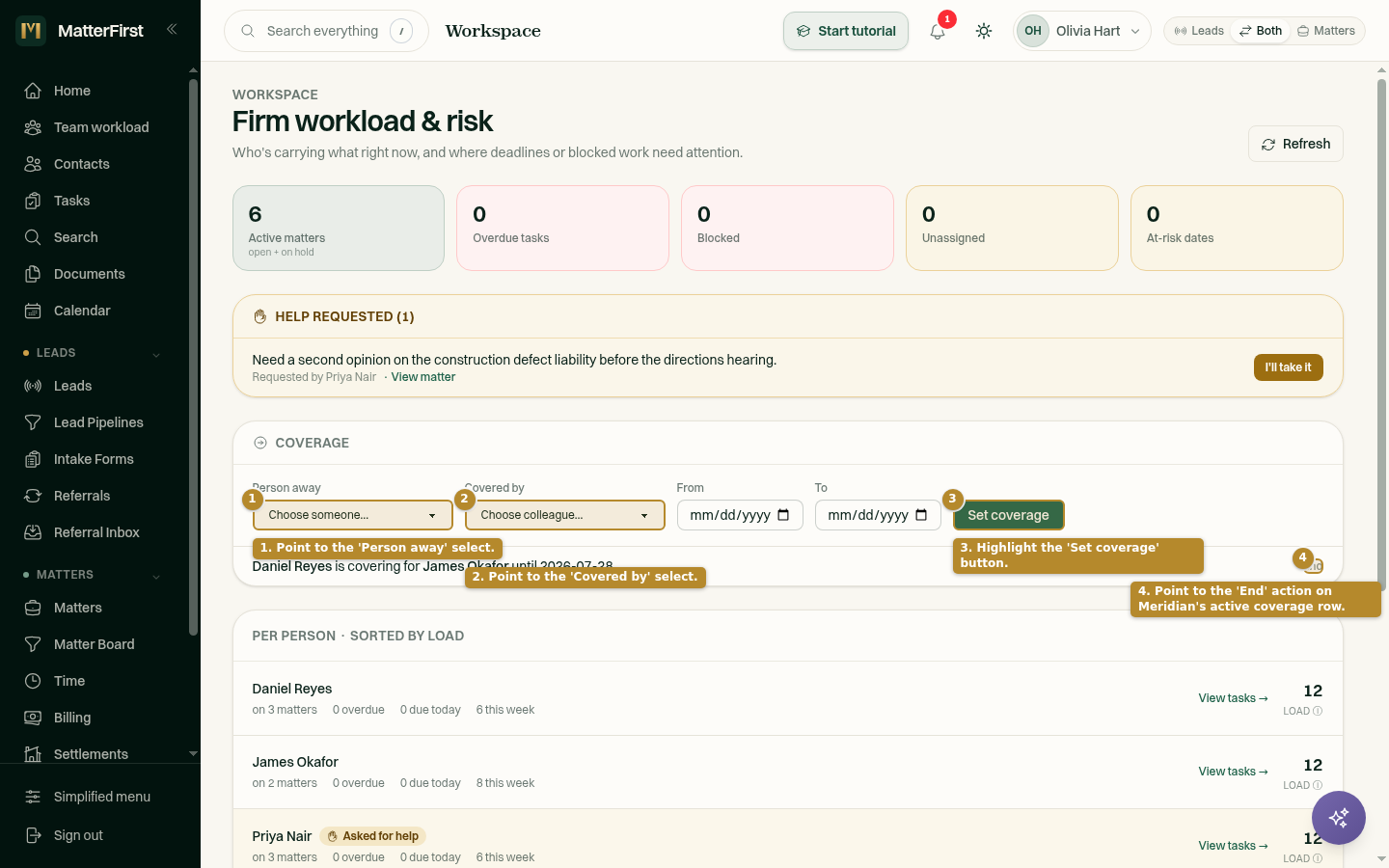Toggle light/dark theme sun icon

(984, 31)
